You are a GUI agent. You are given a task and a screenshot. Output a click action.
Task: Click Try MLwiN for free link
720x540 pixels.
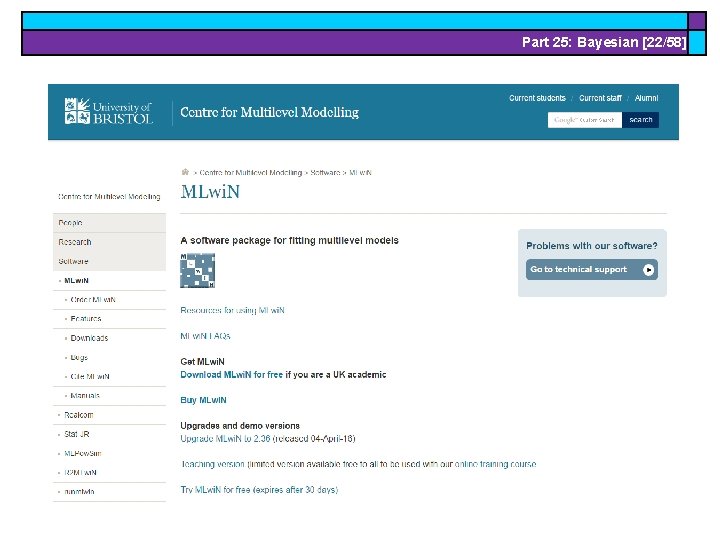pyautogui.click(x=259, y=490)
